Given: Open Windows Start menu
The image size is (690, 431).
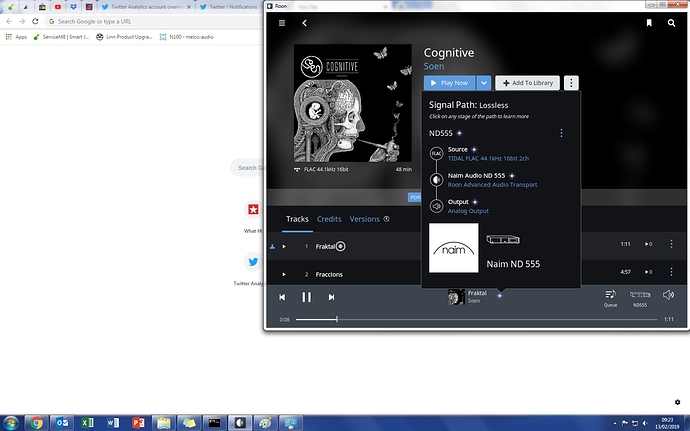Looking at the screenshot, I should [11, 423].
